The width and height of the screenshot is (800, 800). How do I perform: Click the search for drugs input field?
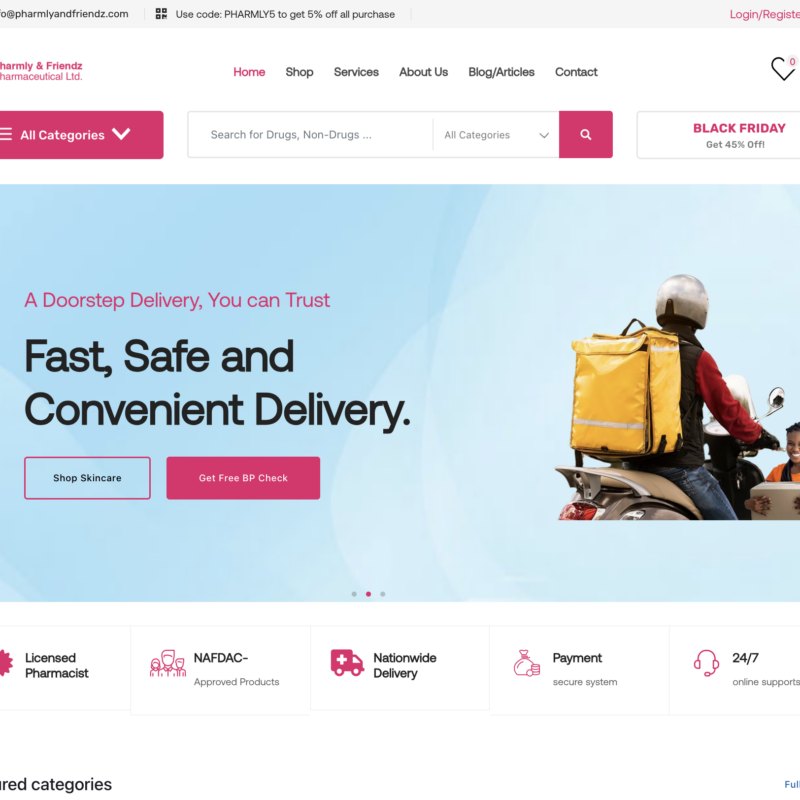coord(311,135)
